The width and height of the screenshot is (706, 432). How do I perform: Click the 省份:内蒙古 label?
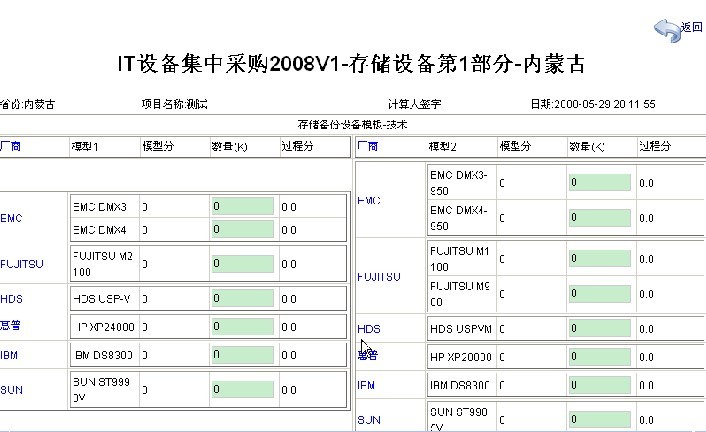point(27,105)
